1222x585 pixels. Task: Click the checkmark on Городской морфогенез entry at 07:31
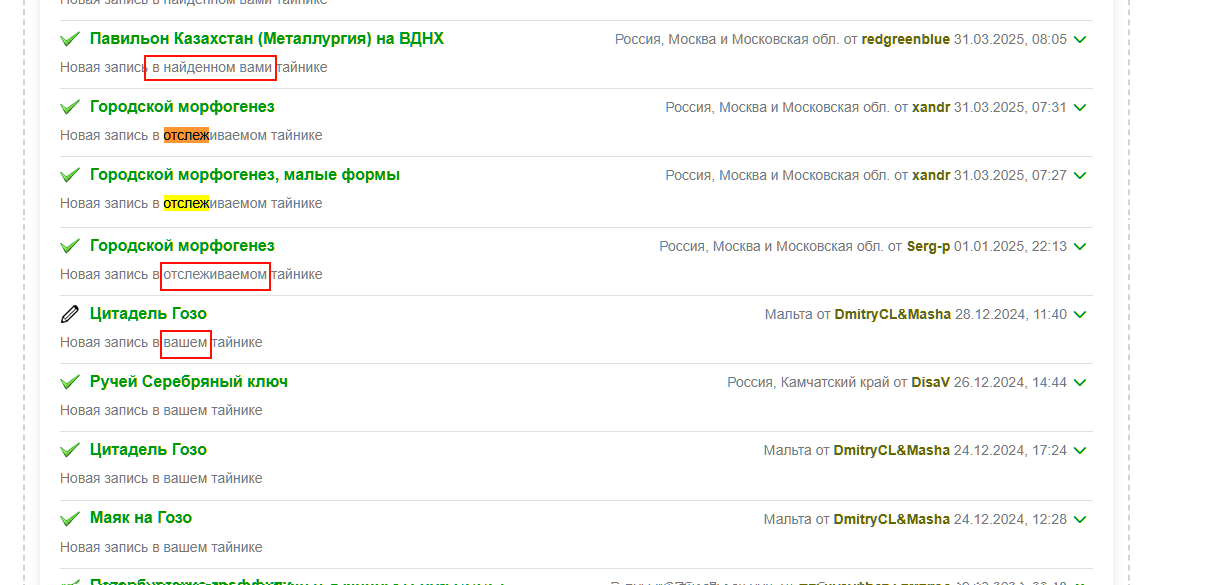69,107
